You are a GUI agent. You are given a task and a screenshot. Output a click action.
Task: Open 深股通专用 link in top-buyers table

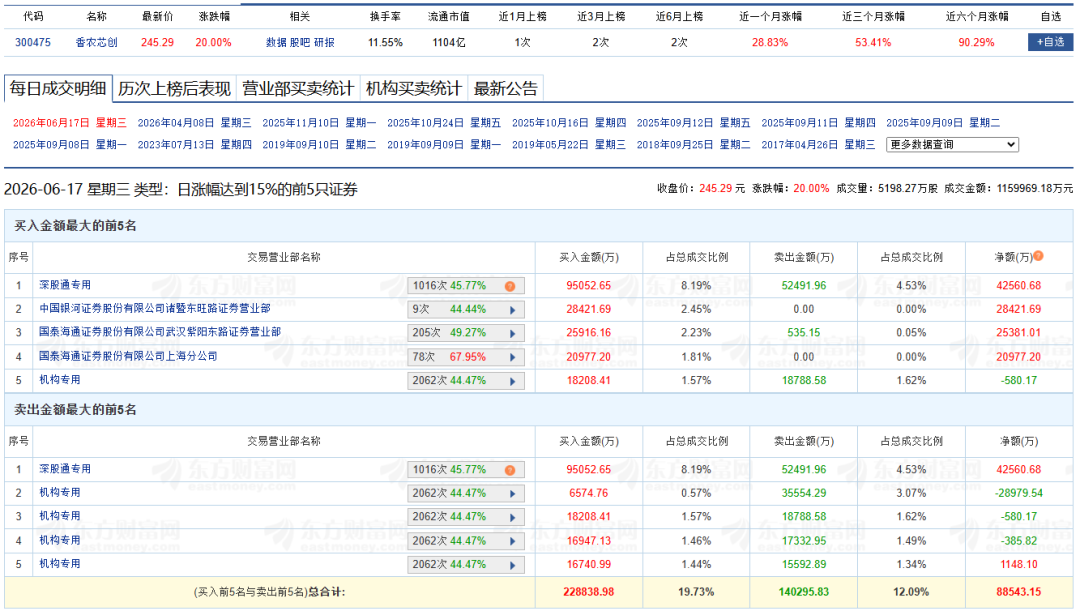[65, 284]
